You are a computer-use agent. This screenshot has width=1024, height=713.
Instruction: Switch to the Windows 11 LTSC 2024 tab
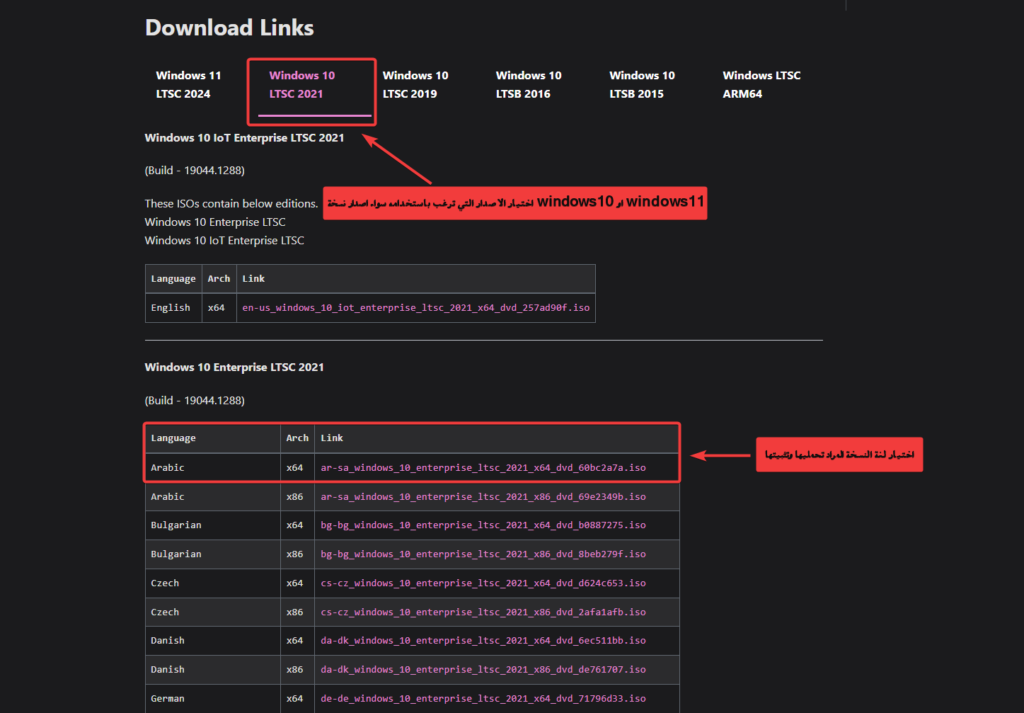(x=188, y=85)
